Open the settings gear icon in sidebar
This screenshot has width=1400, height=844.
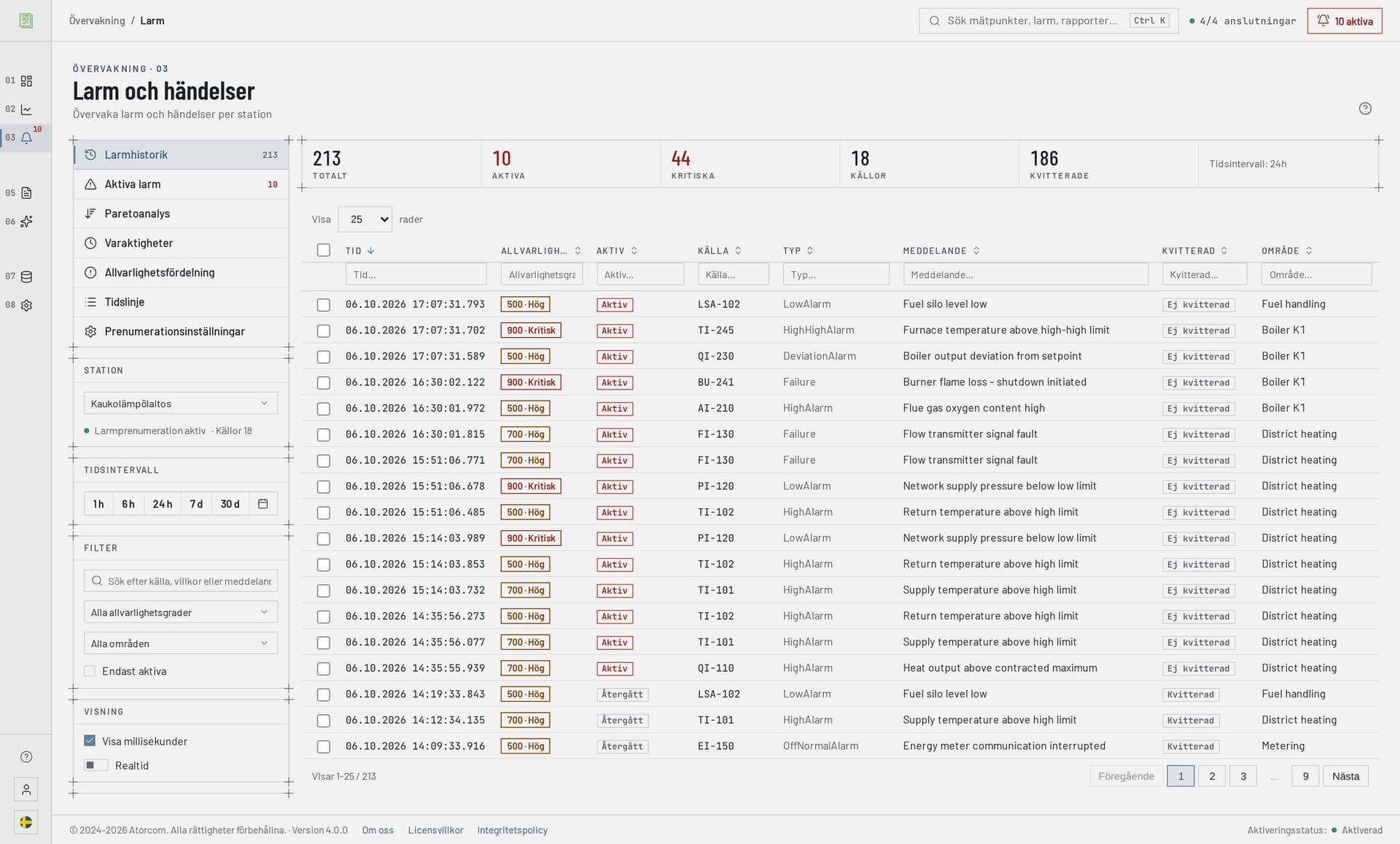26,306
